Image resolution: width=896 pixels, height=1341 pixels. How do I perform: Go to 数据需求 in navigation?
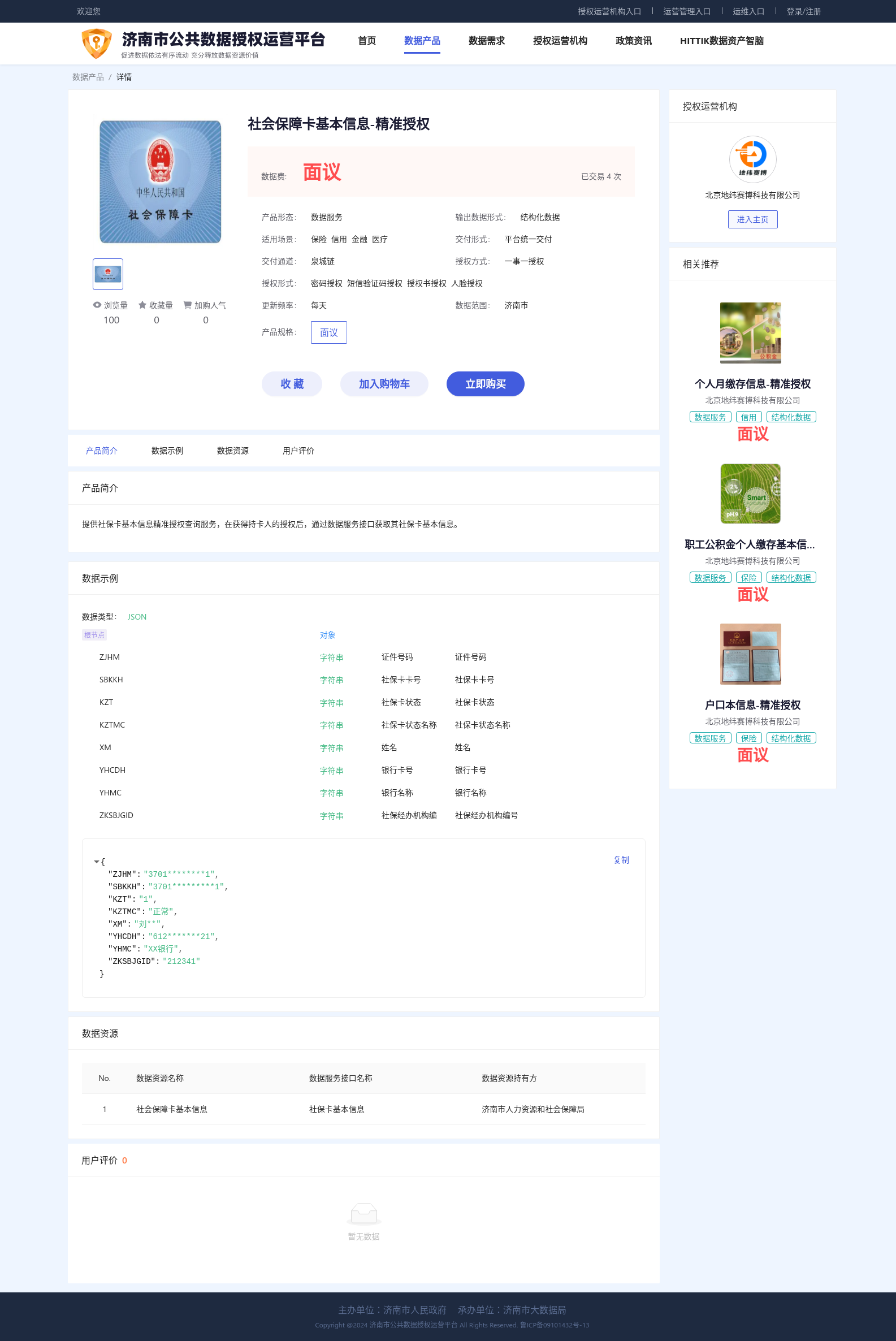pos(486,41)
